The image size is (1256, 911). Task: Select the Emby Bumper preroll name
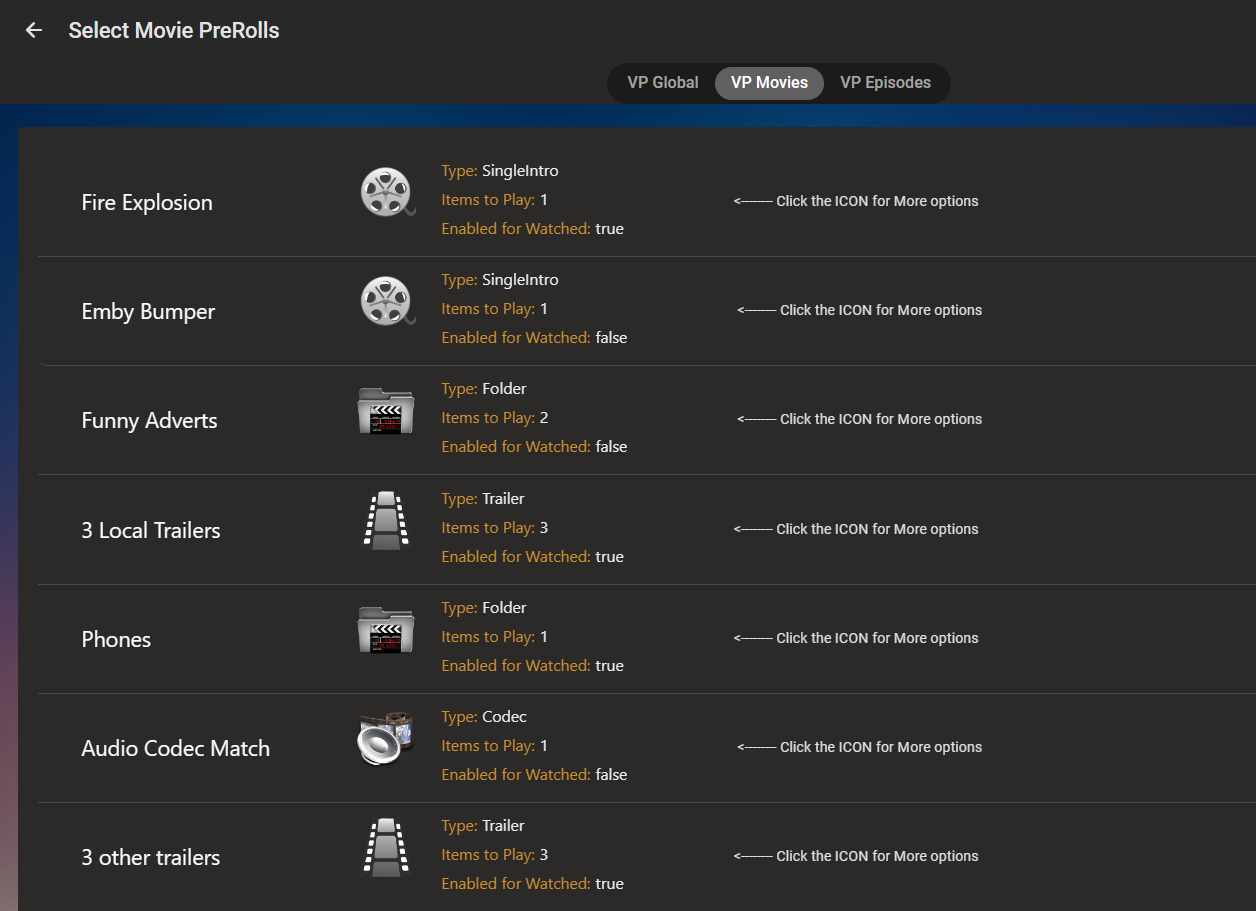[148, 311]
